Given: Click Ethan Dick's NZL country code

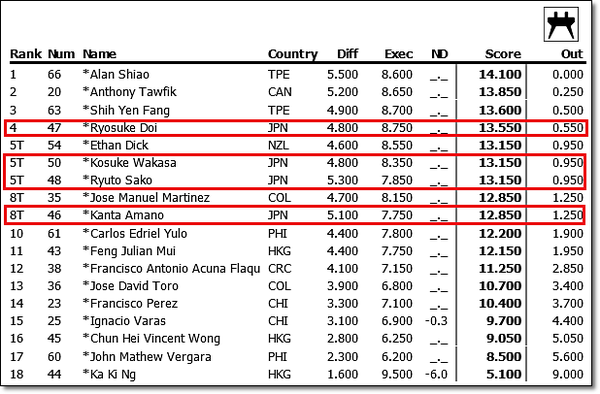Looking at the screenshot, I should [278, 145].
